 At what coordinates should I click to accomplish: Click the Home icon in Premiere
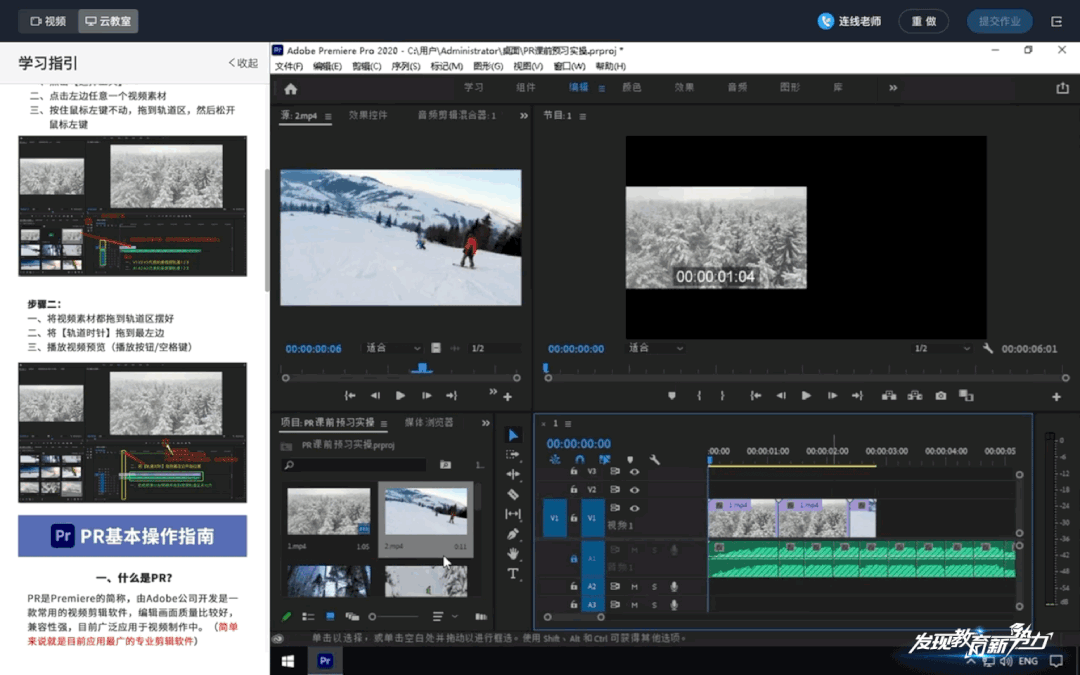(291, 88)
